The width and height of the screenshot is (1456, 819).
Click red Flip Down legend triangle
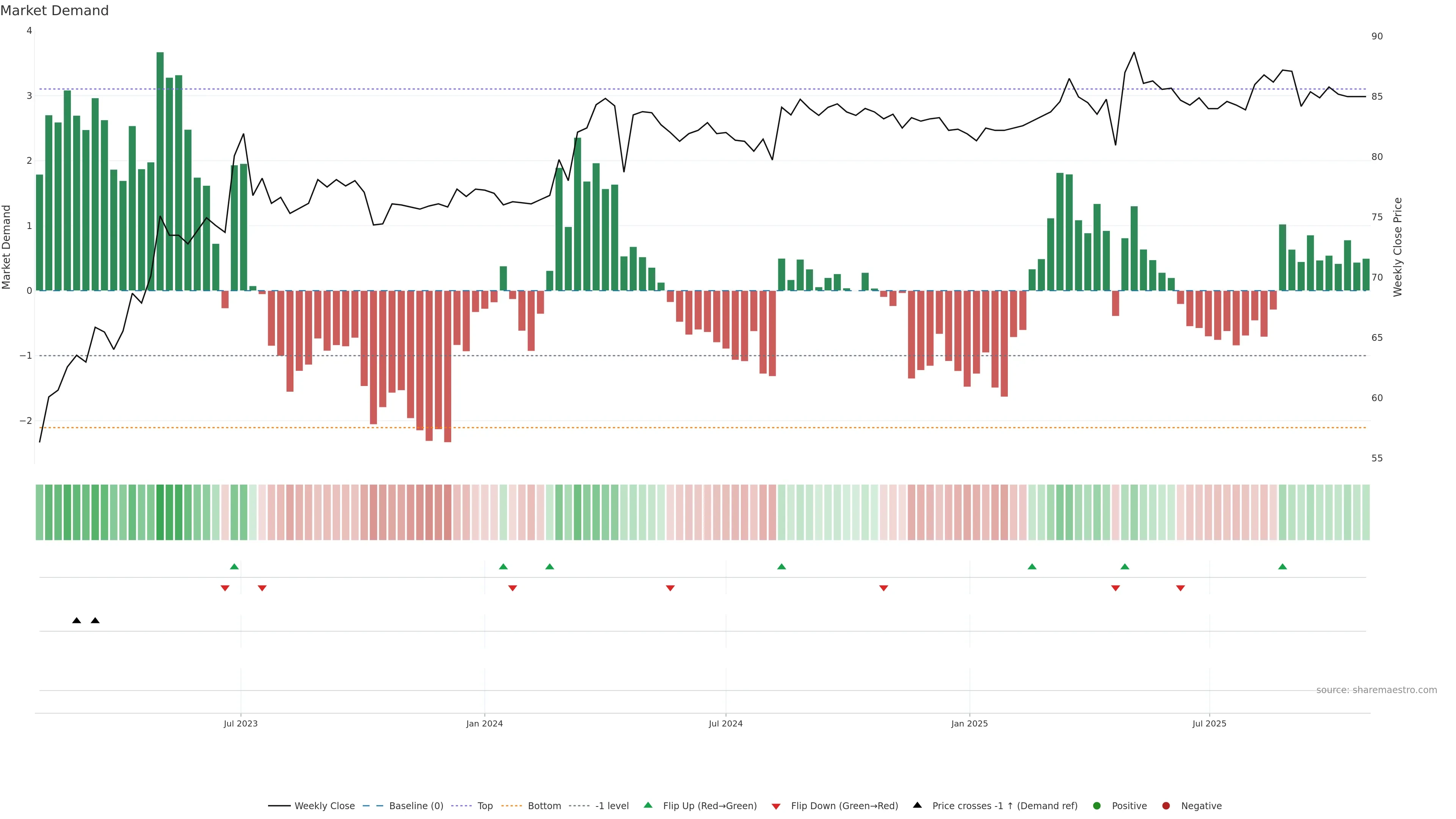click(776, 806)
